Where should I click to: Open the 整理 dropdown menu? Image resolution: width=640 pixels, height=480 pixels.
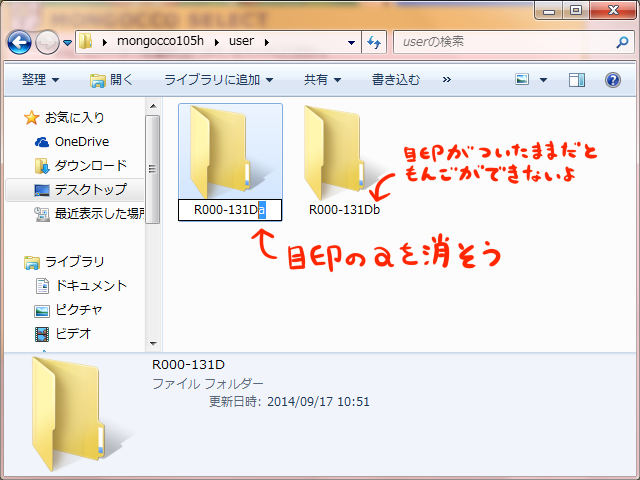(40, 79)
